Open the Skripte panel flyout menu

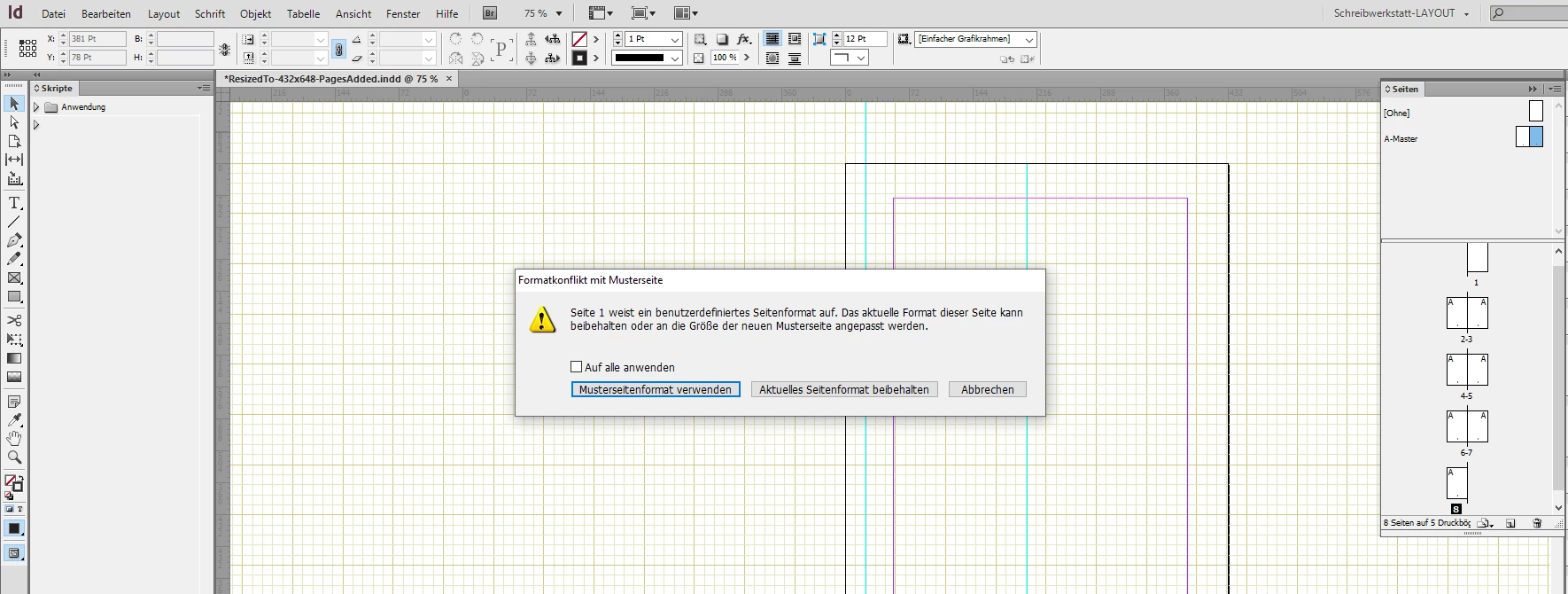203,88
